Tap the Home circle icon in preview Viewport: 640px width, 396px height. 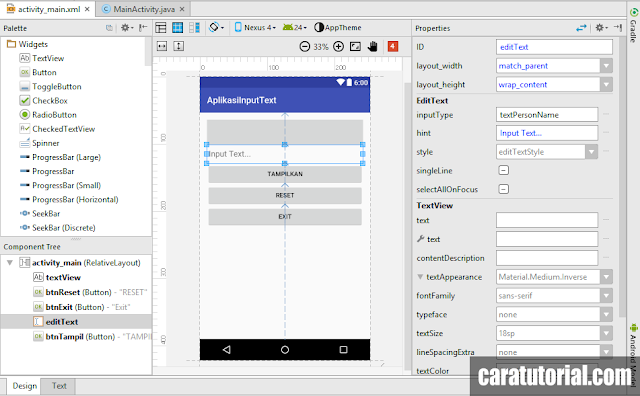(285, 349)
